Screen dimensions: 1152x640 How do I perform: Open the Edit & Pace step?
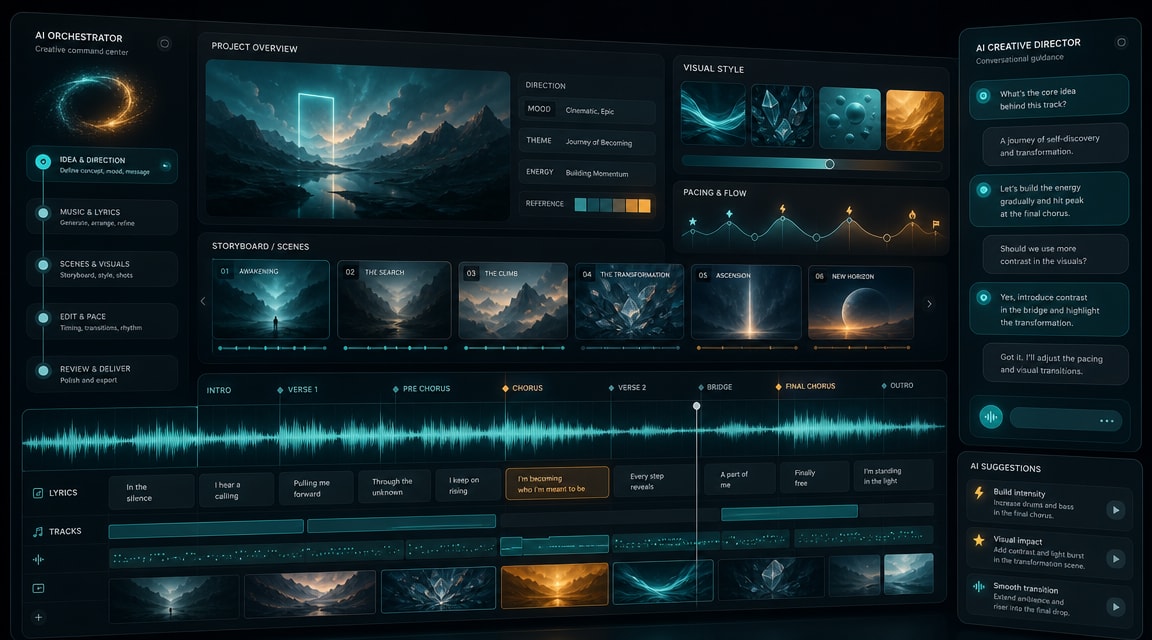pos(102,321)
